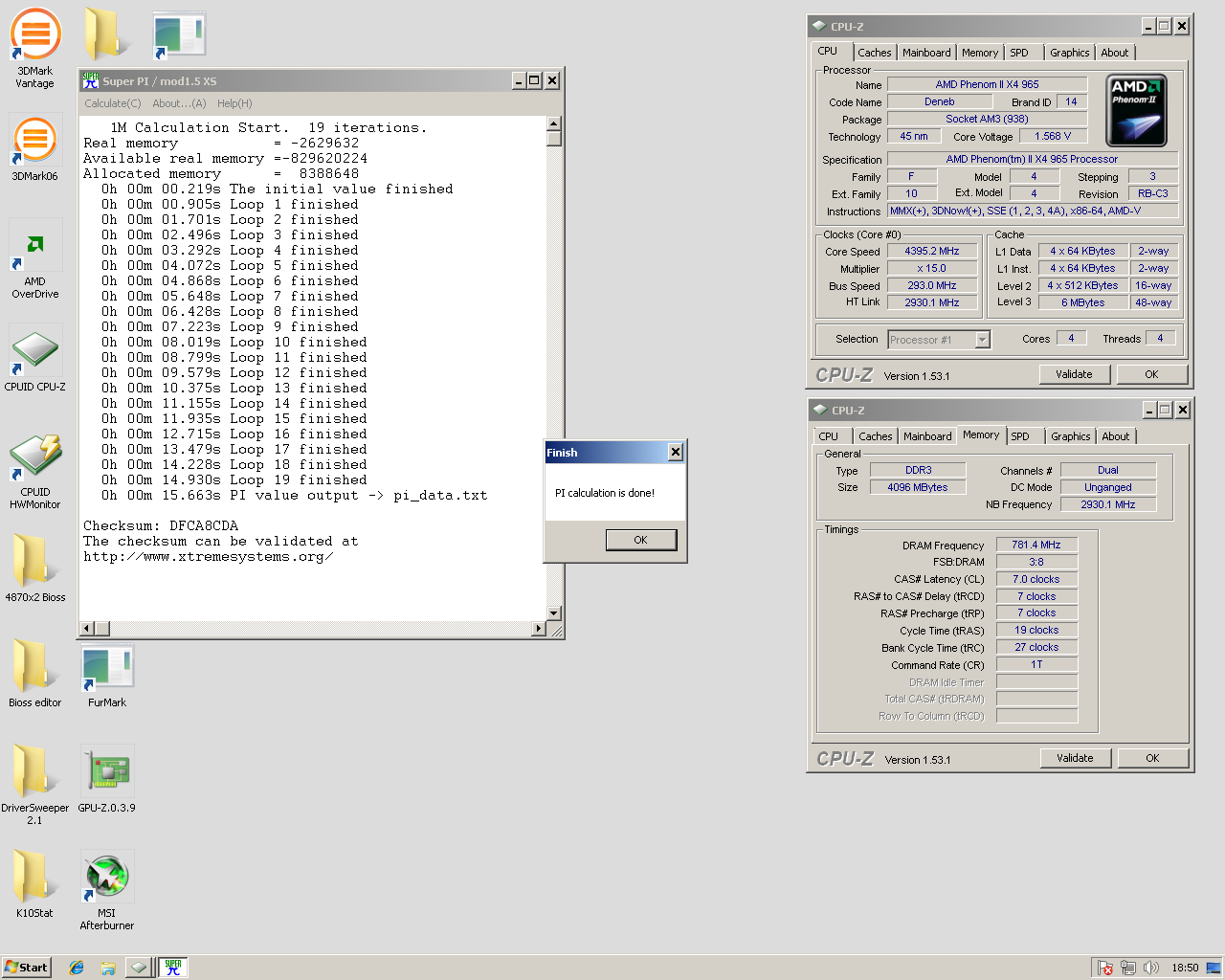Image resolution: width=1225 pixels, height=980 pixels.
Task: Click the DRAM Frequency value 781.4 MHz
Action: [x=1036, y=545]
